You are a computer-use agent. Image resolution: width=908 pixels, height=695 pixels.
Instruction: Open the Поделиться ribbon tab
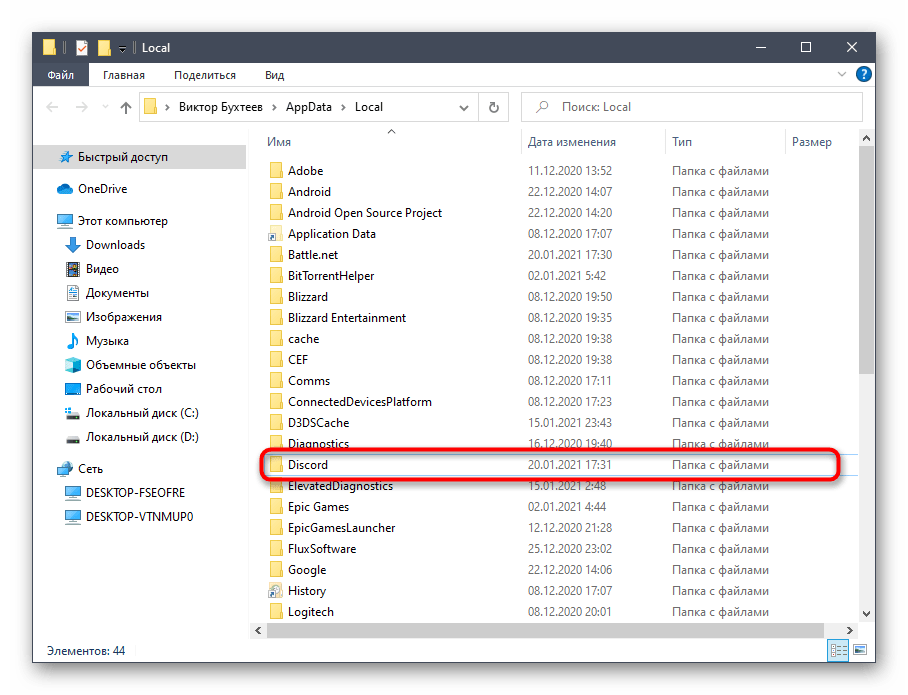pos(204,75)
